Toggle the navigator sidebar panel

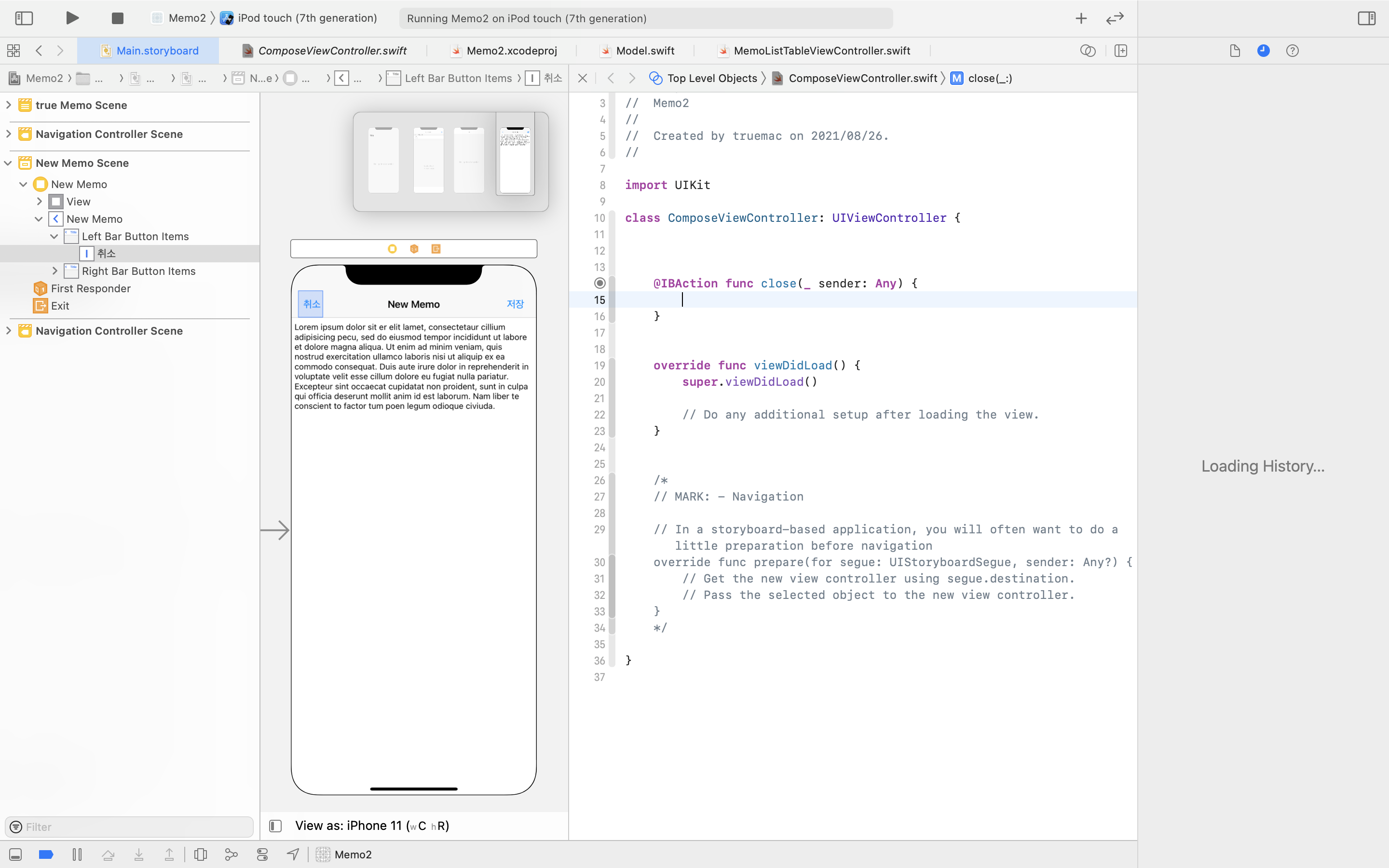(24, 18)
